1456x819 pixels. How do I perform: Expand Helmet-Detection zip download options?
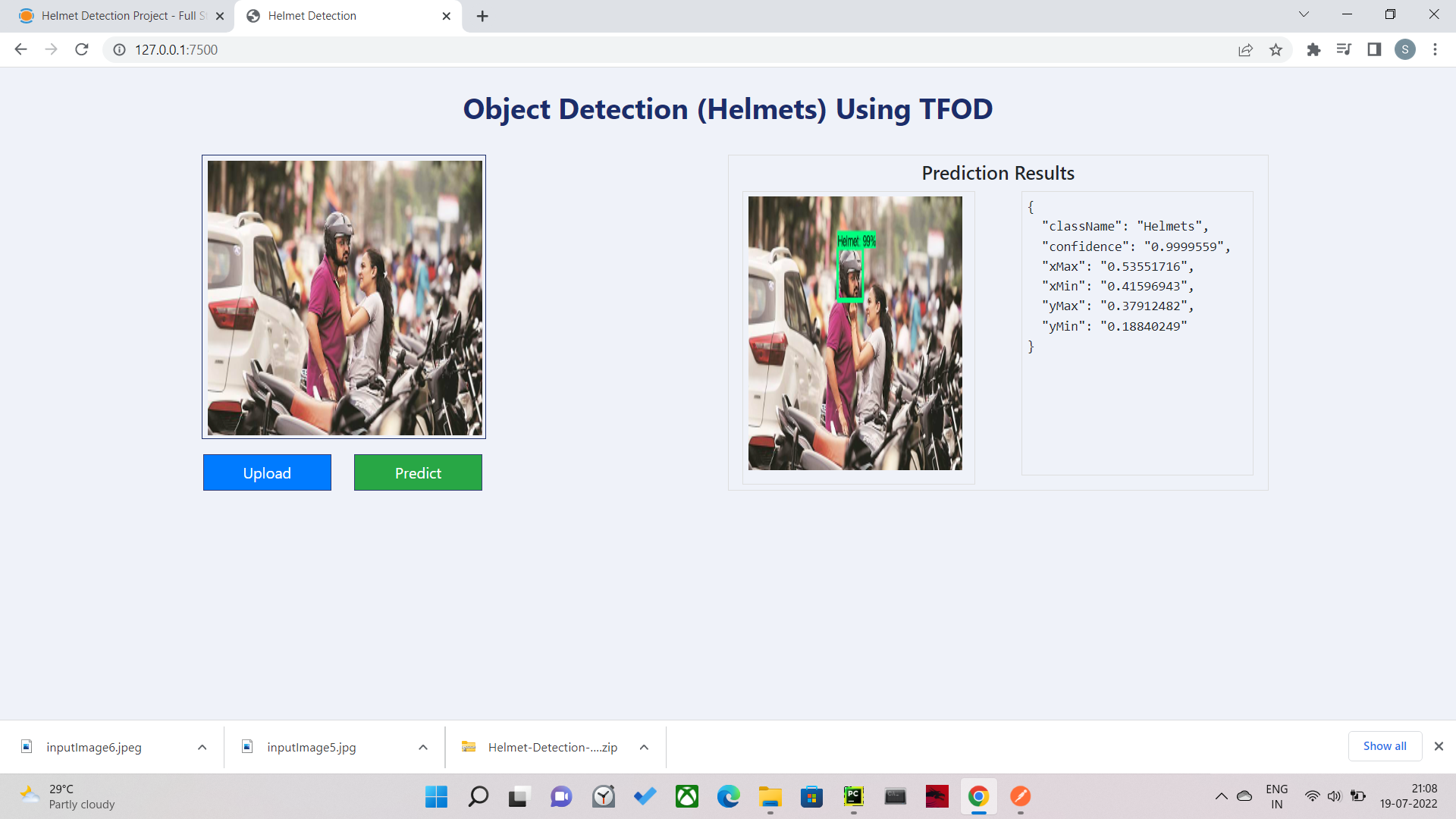point(644,747)
